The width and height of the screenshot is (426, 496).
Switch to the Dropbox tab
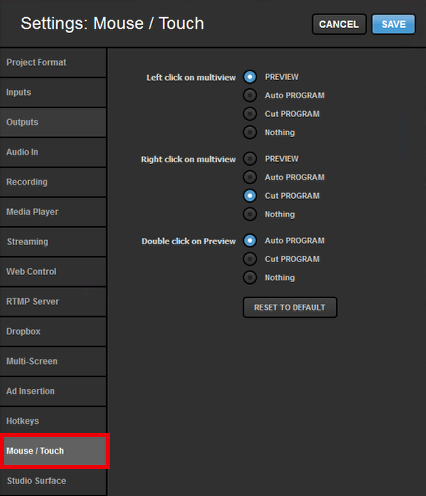point(53,332)
